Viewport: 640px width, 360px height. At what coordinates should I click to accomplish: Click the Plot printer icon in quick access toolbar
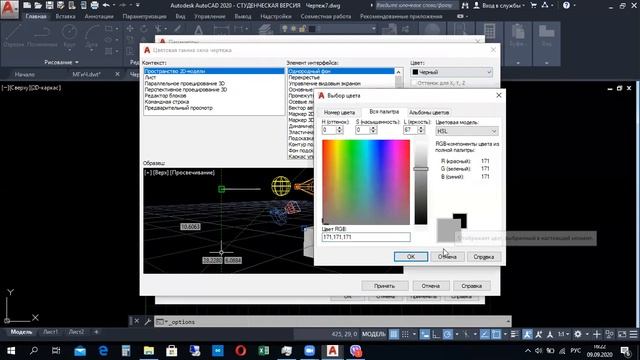(94, 5)
